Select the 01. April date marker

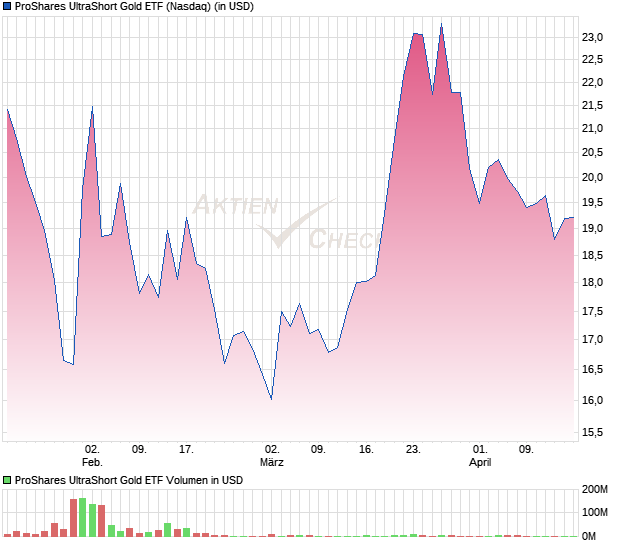point(480,455)
